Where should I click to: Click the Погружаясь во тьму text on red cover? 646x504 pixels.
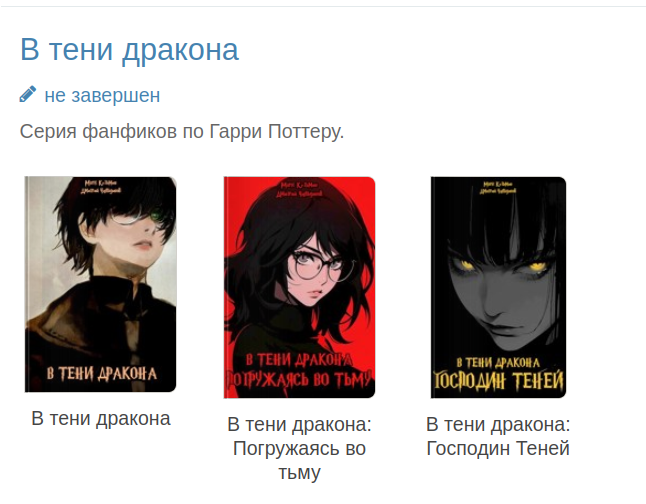pyautogui.click(x=300, y=380)
